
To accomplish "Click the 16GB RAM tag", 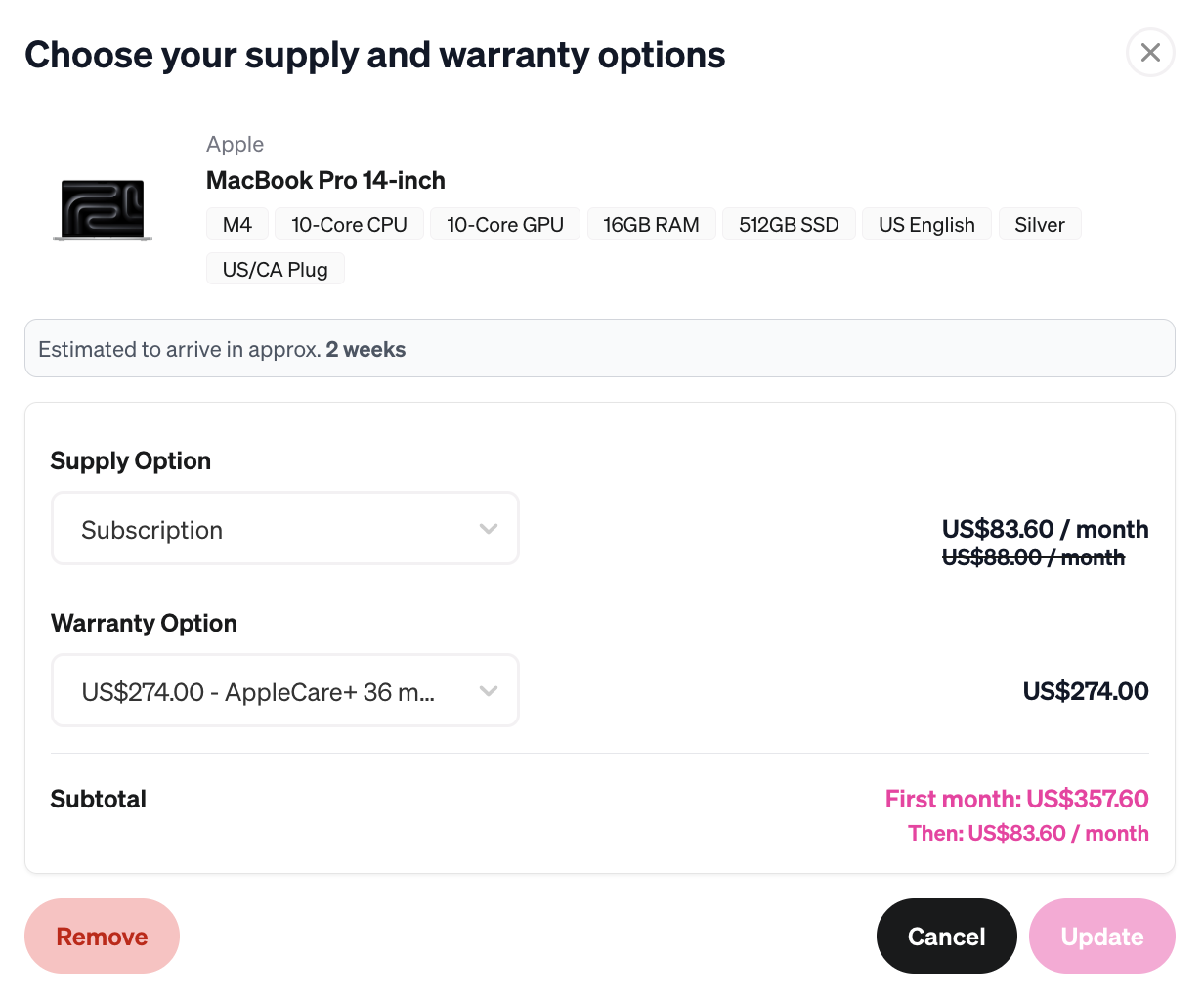I will pyautogui.click(x=651, y=224).
